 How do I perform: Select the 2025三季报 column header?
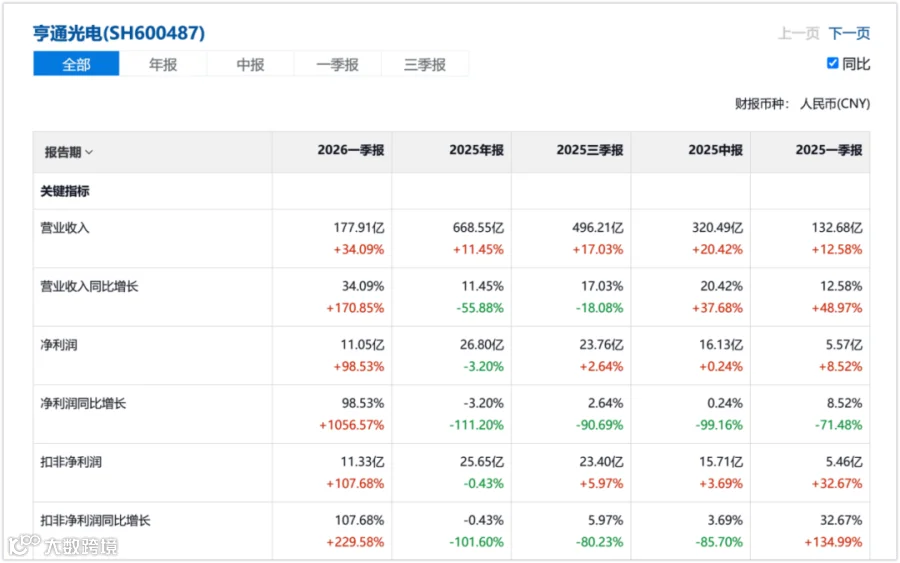pos(589,150)
